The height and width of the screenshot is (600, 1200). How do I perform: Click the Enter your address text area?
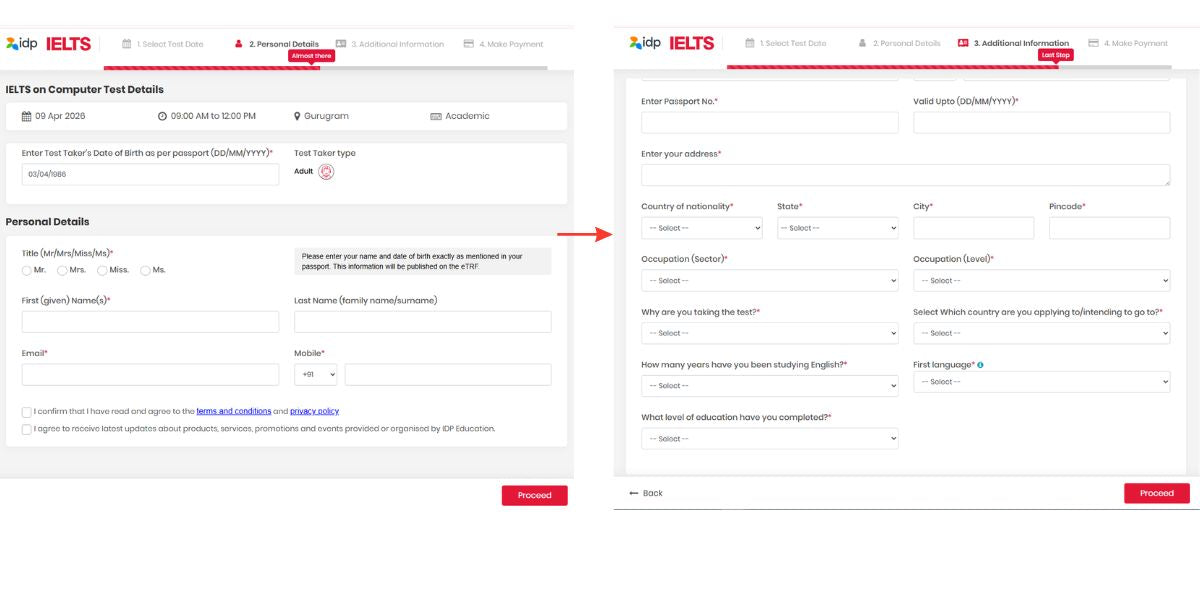coord(905,175)
